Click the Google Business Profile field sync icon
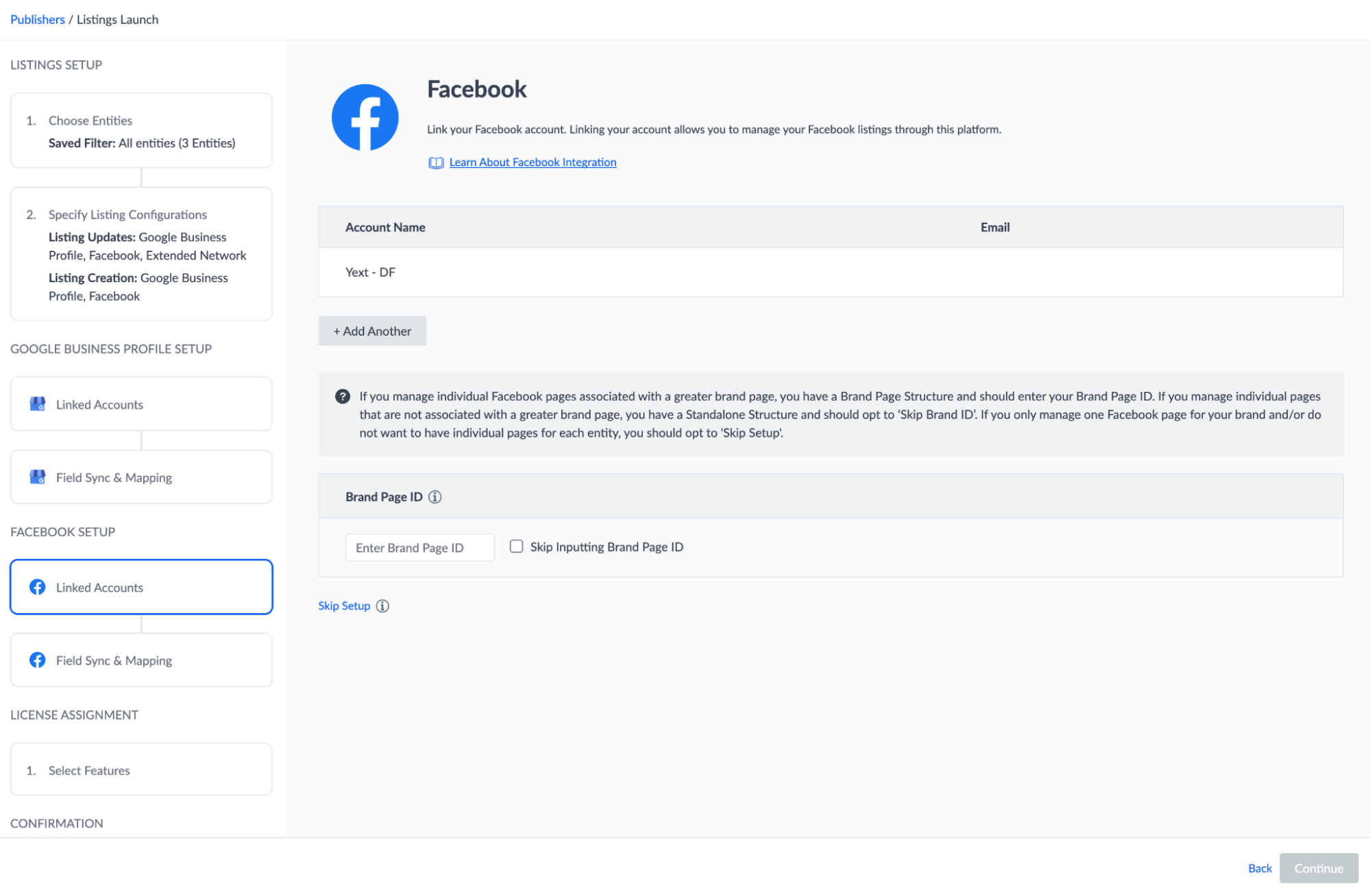The height and width of the screenshot is (896, 1370). tap(37, 478)
